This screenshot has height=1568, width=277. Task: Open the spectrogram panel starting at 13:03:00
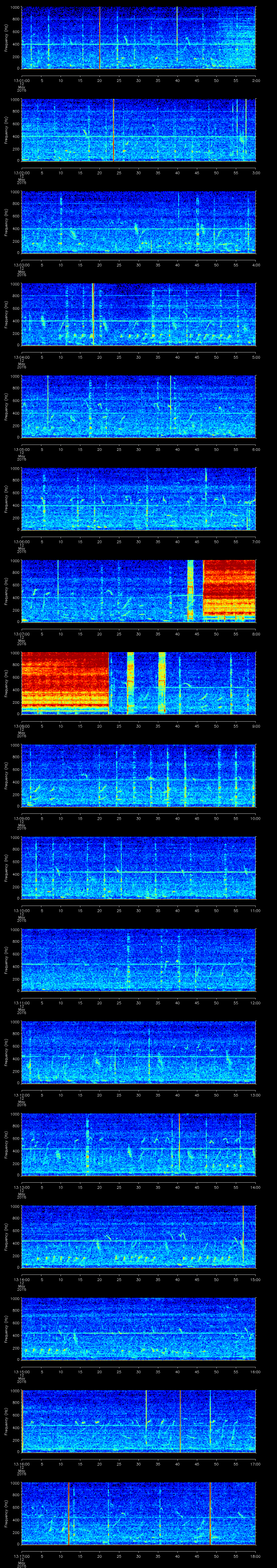[x=138, y=222]
